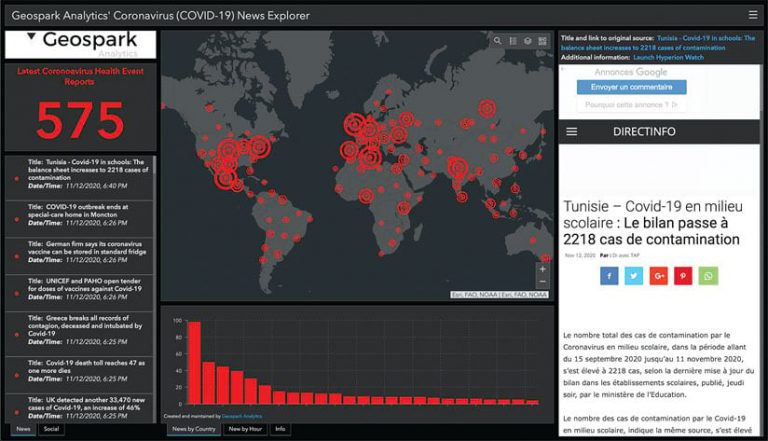Click the Geospark logo triangle
768x441 pixels.
[31, 36]
